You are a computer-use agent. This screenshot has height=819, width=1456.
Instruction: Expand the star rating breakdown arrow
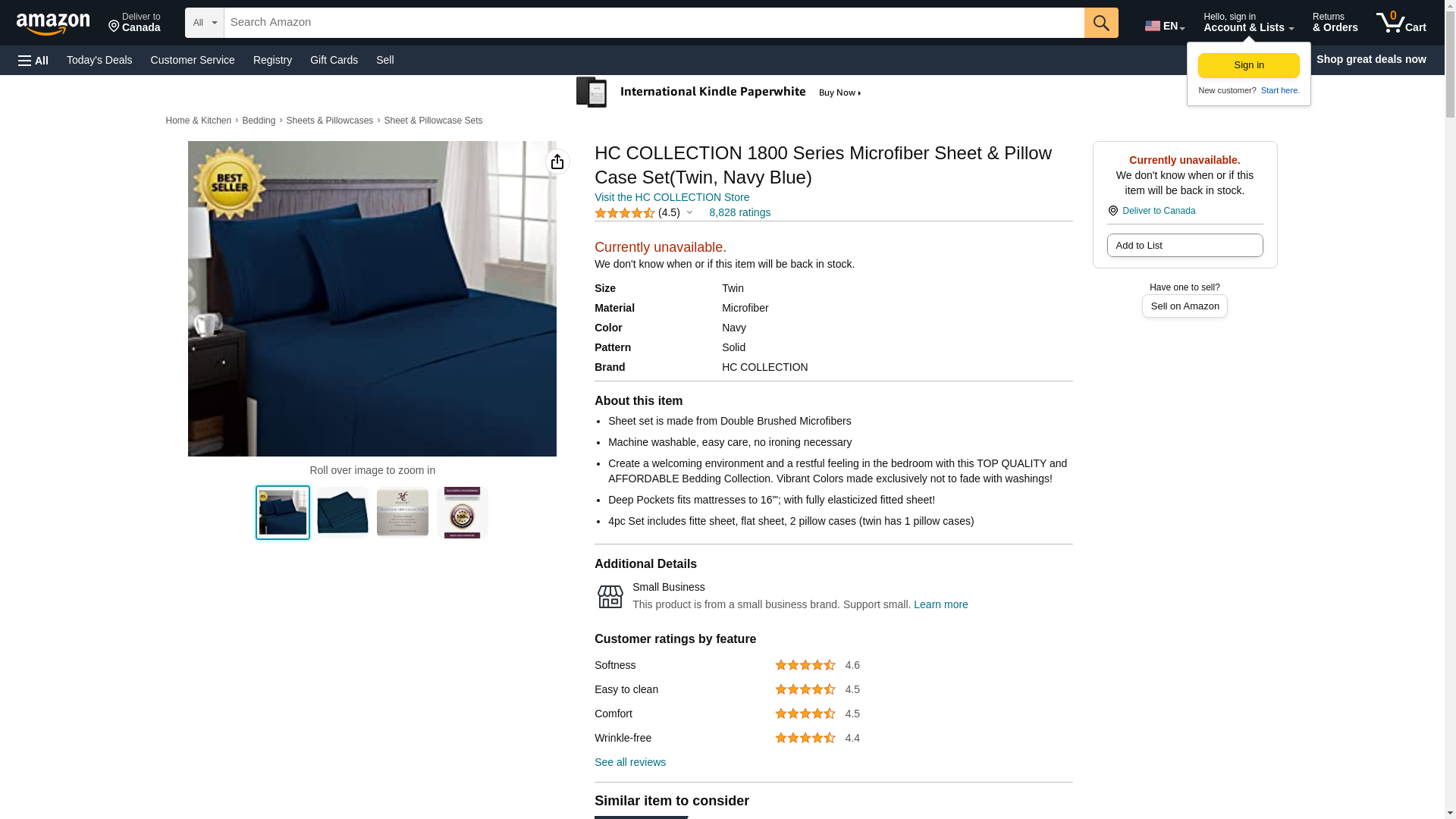[x=689, y=213]
